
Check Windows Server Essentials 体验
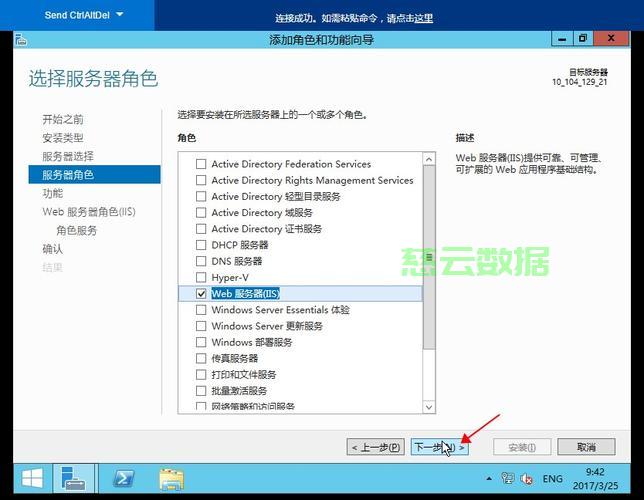point(201,310)
